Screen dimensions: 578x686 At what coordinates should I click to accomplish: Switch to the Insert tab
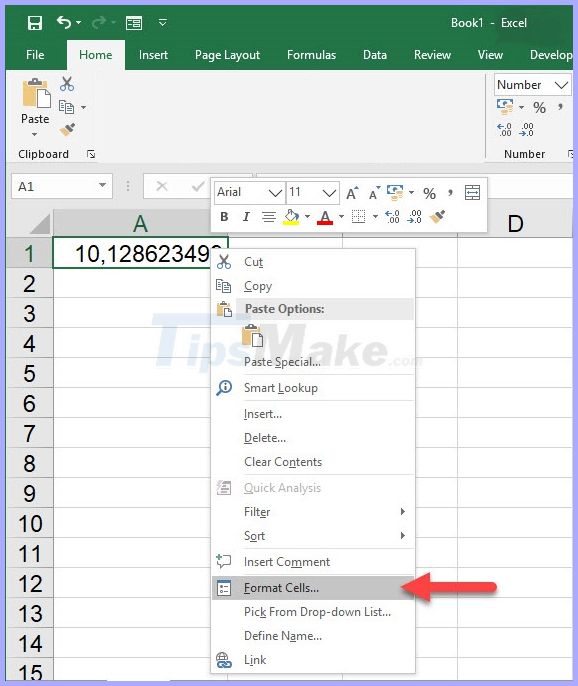click(x=153, y=55)
